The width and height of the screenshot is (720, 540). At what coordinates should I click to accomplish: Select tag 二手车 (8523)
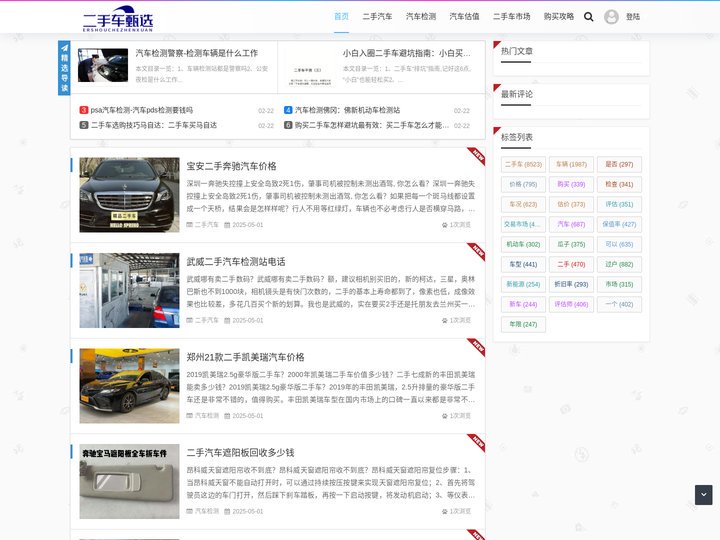tap(523, 164)
